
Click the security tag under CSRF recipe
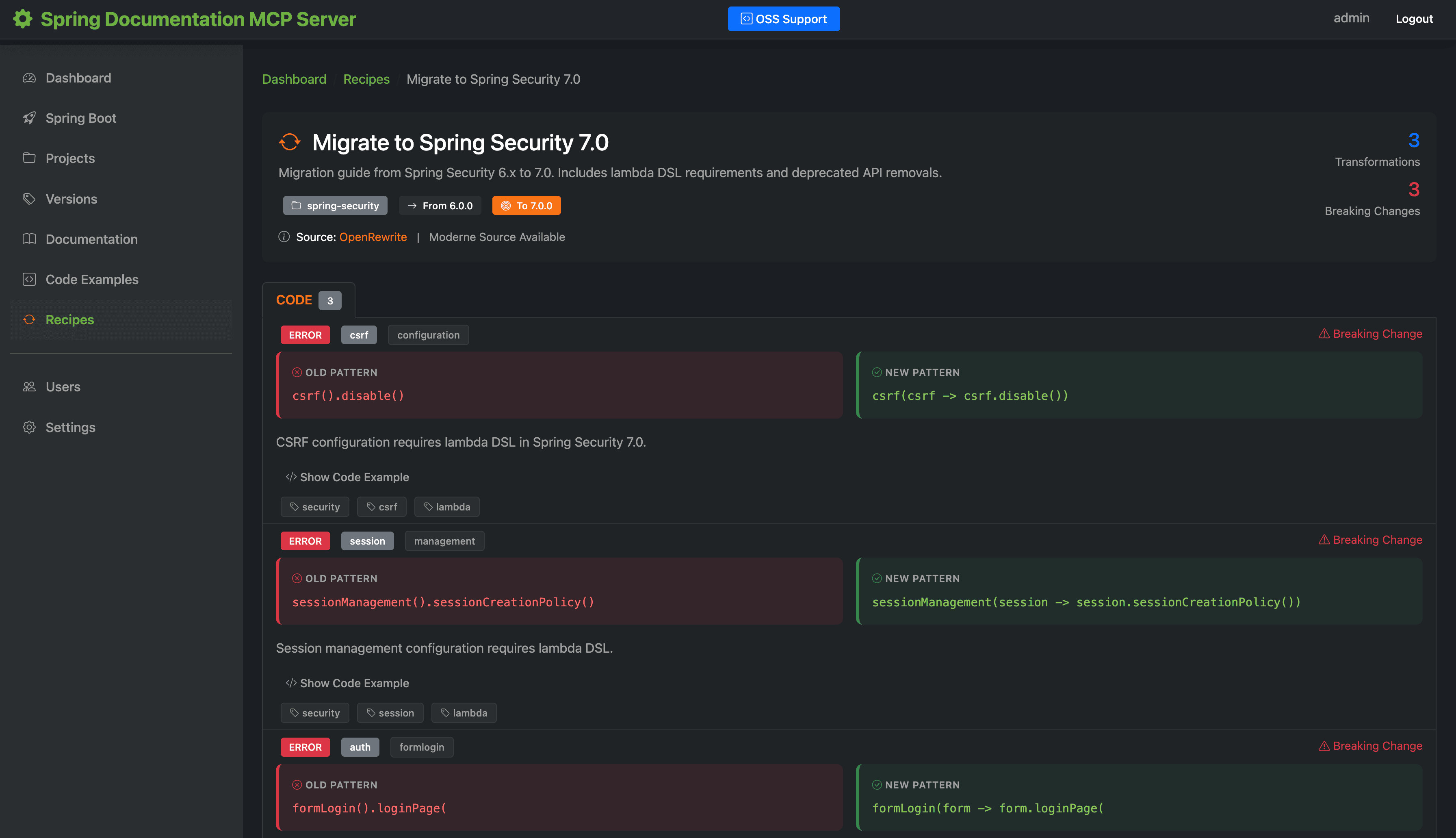coord(315,506)
